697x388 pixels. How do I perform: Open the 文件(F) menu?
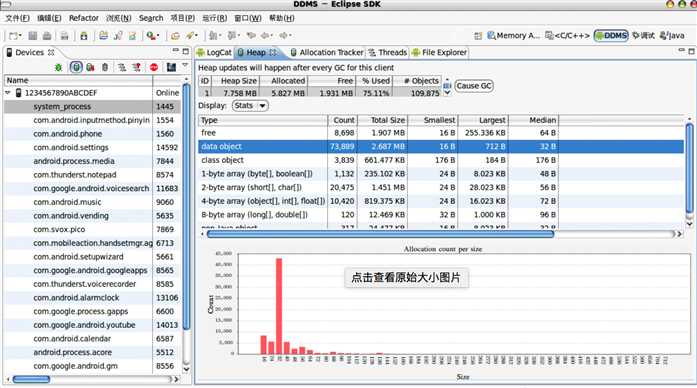coord(17,18)
